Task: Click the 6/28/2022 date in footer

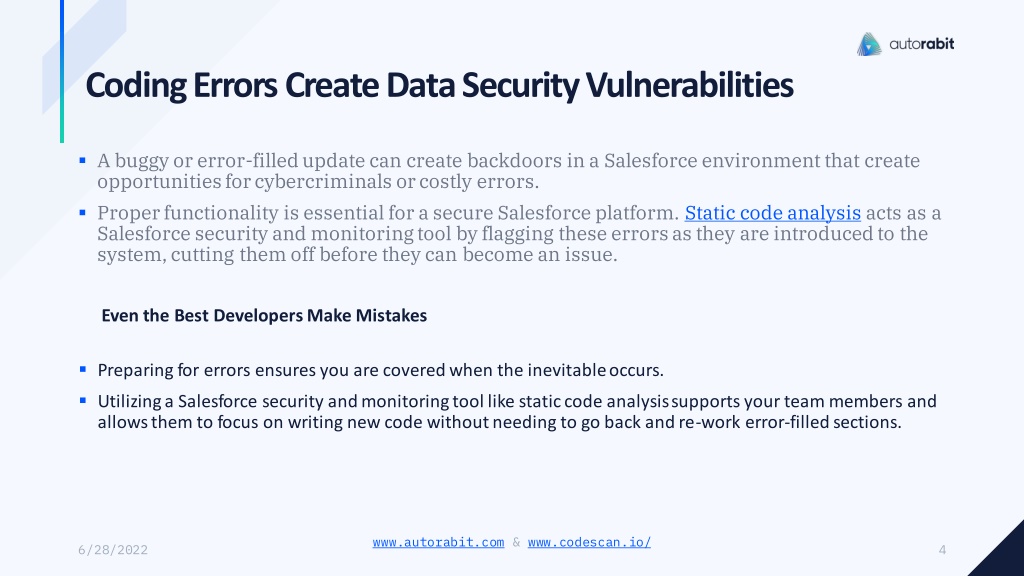Action: (113, 550)
